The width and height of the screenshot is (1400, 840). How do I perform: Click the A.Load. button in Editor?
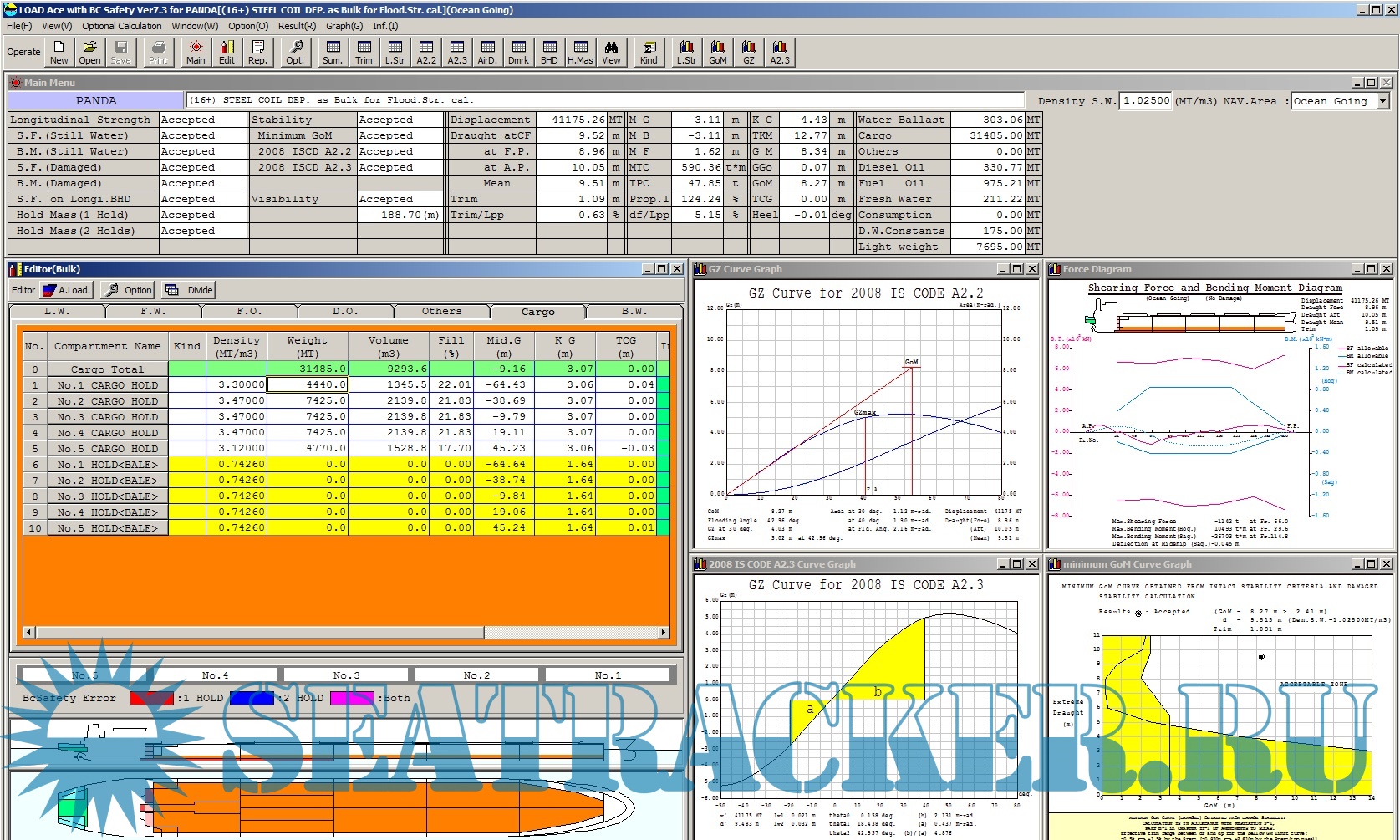[x=66, y=290]
